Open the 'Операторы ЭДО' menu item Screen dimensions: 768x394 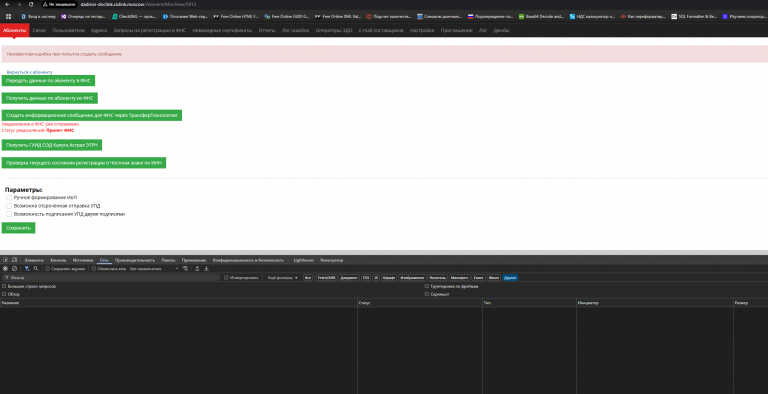click(x=334, y=30)
